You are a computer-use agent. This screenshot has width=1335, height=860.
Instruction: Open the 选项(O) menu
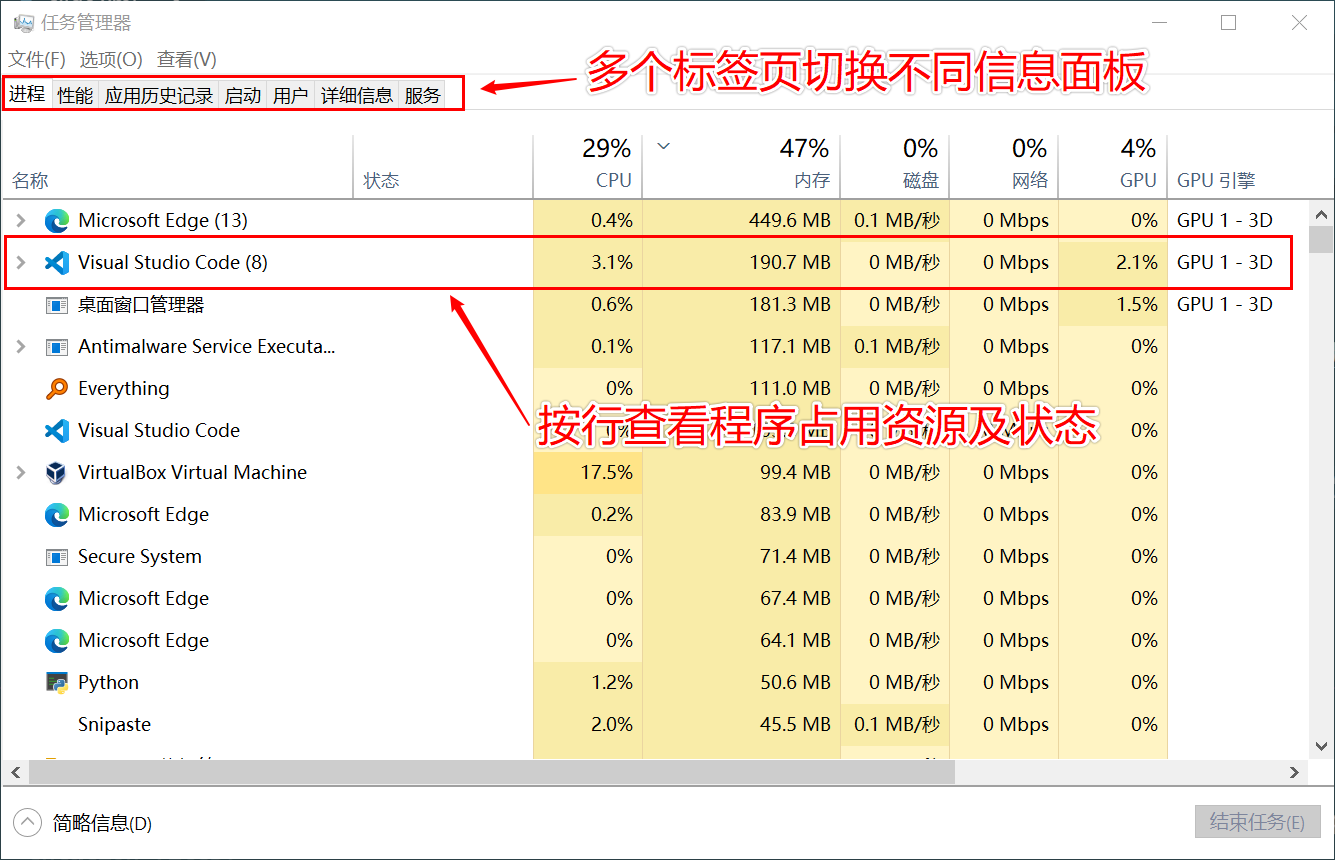coord(111,60)
